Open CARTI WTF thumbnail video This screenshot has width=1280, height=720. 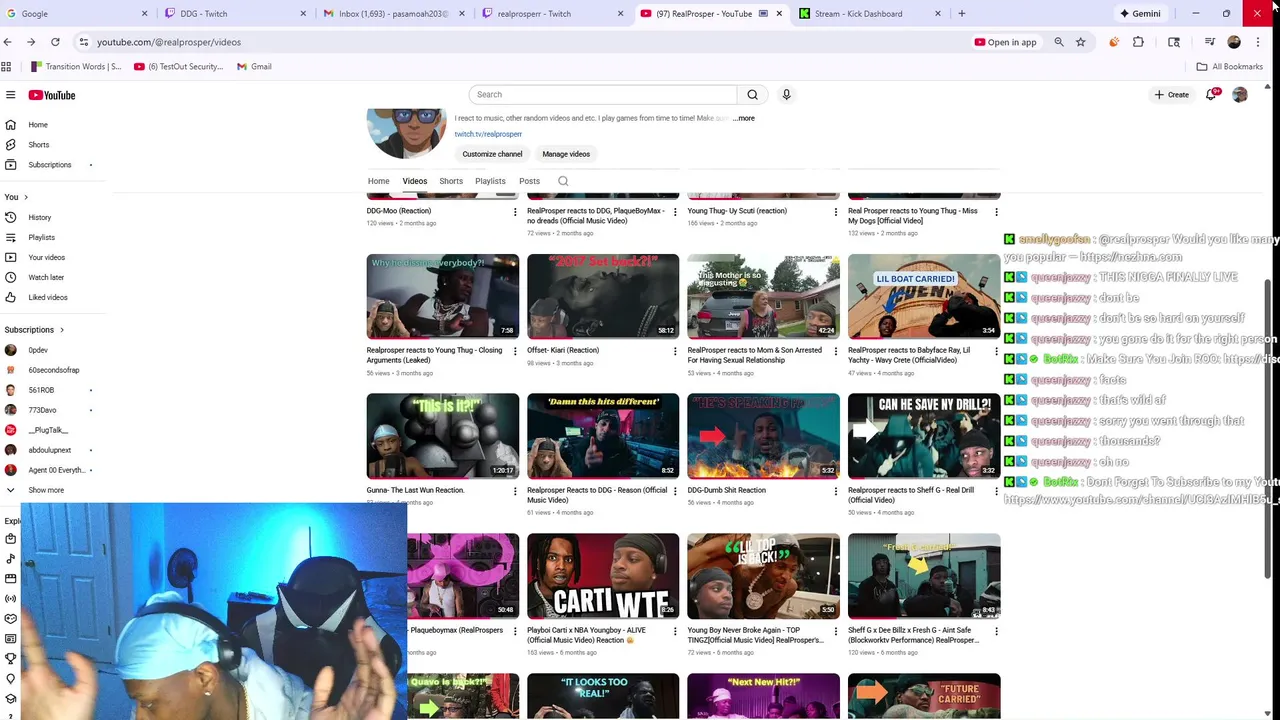[603, 576]
